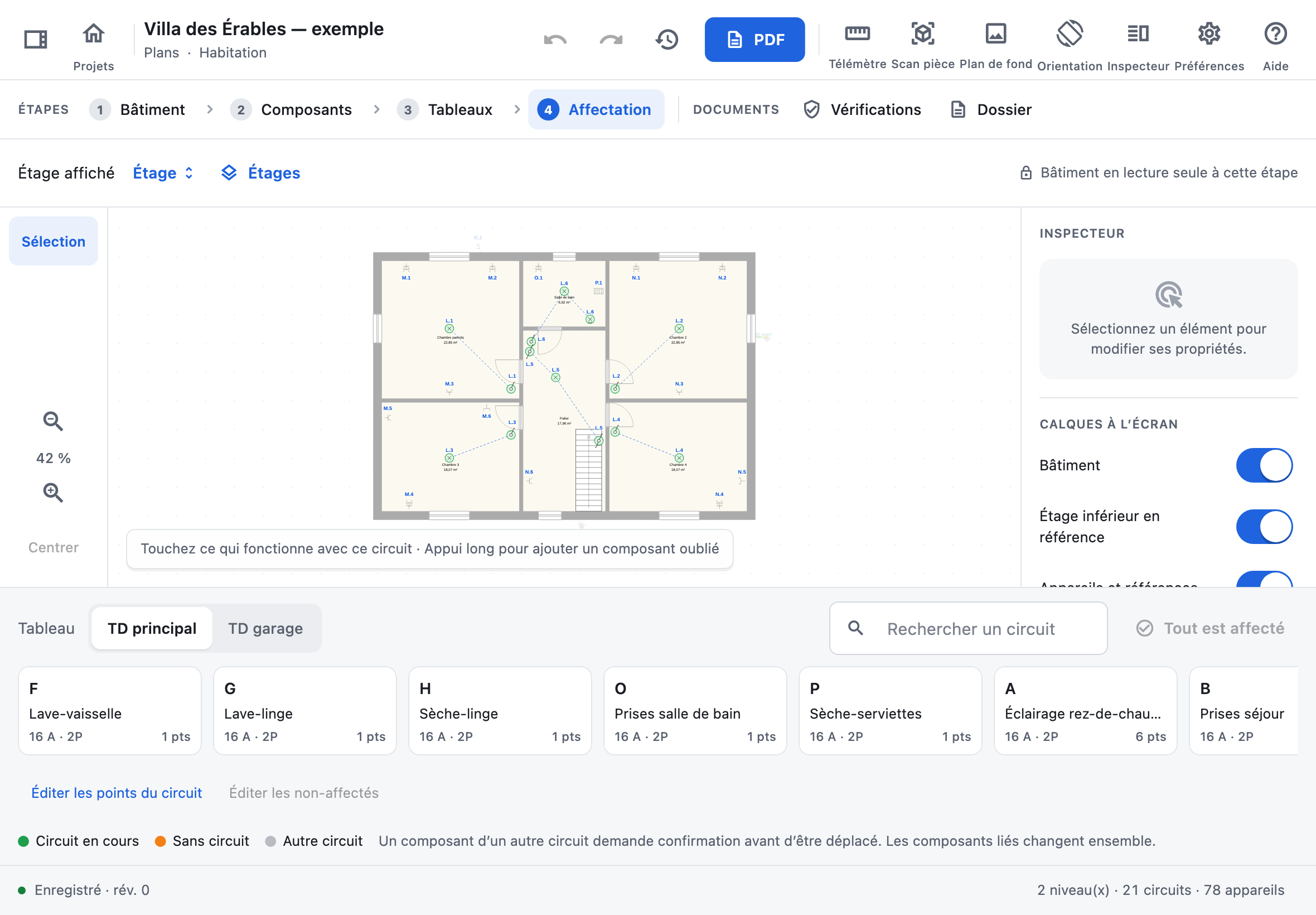
Task: Redo the last action
Action: (611, 40)
